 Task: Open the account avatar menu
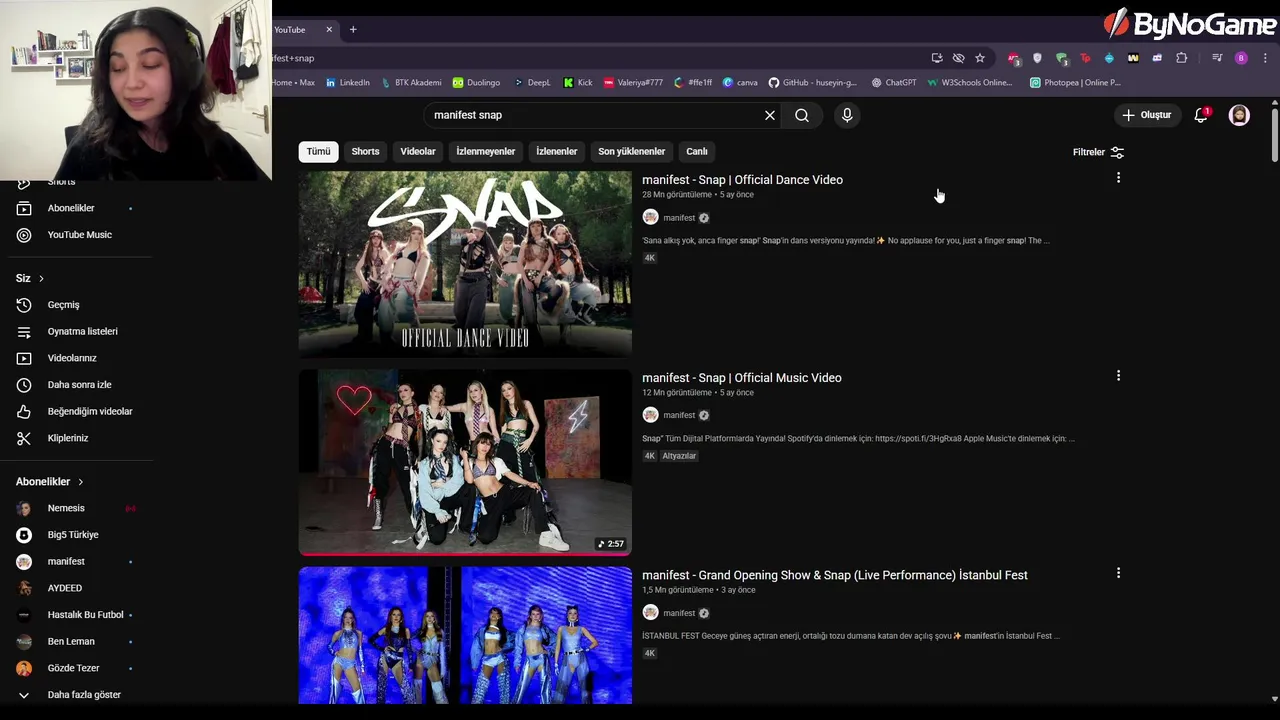[1239, 115]
